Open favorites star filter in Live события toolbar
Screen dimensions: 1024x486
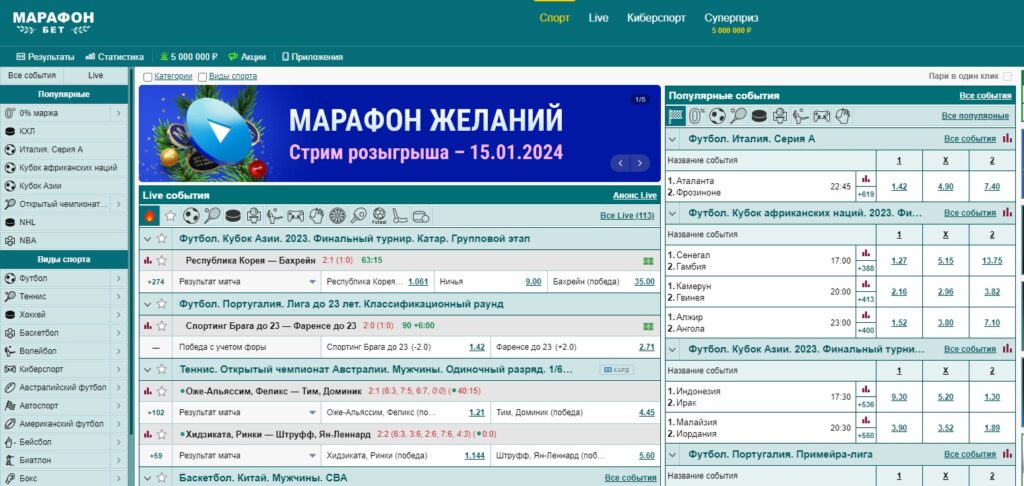coord(170,216)
